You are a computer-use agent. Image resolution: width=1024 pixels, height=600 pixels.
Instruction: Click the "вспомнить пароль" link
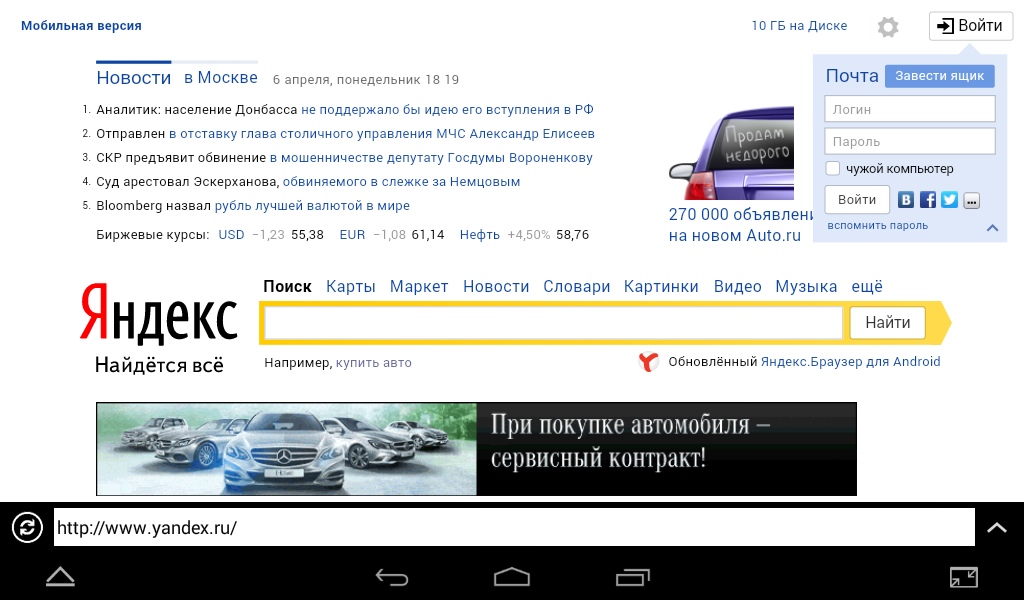878,225
